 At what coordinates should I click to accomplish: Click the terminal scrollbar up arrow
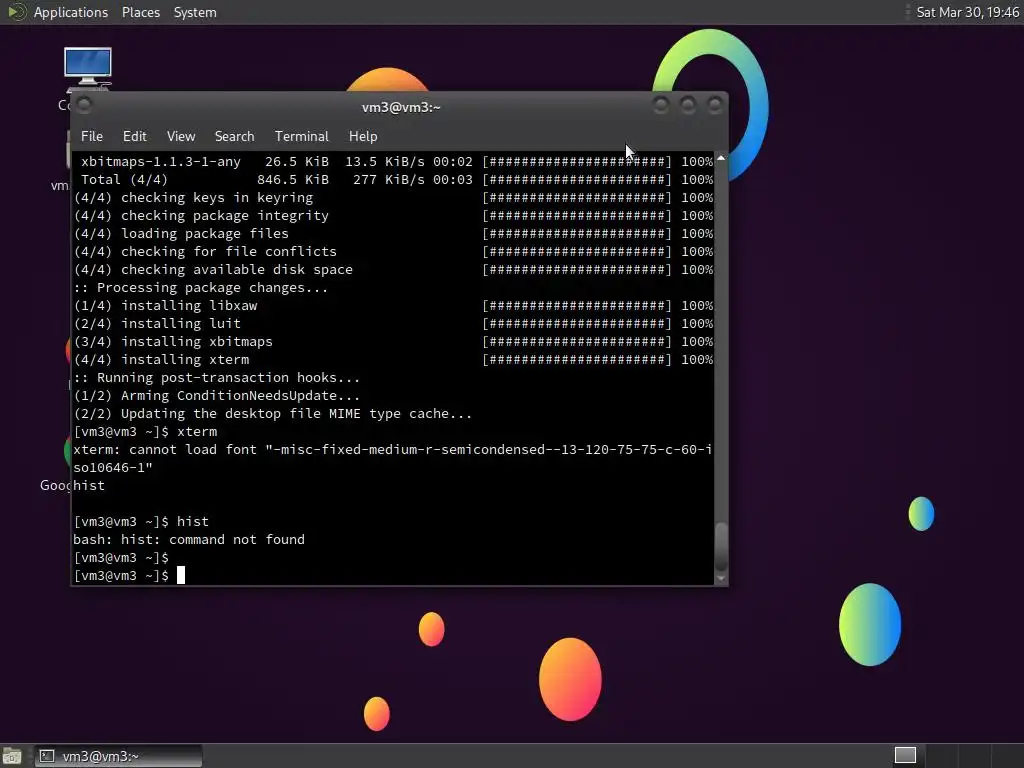click(721, 158)
